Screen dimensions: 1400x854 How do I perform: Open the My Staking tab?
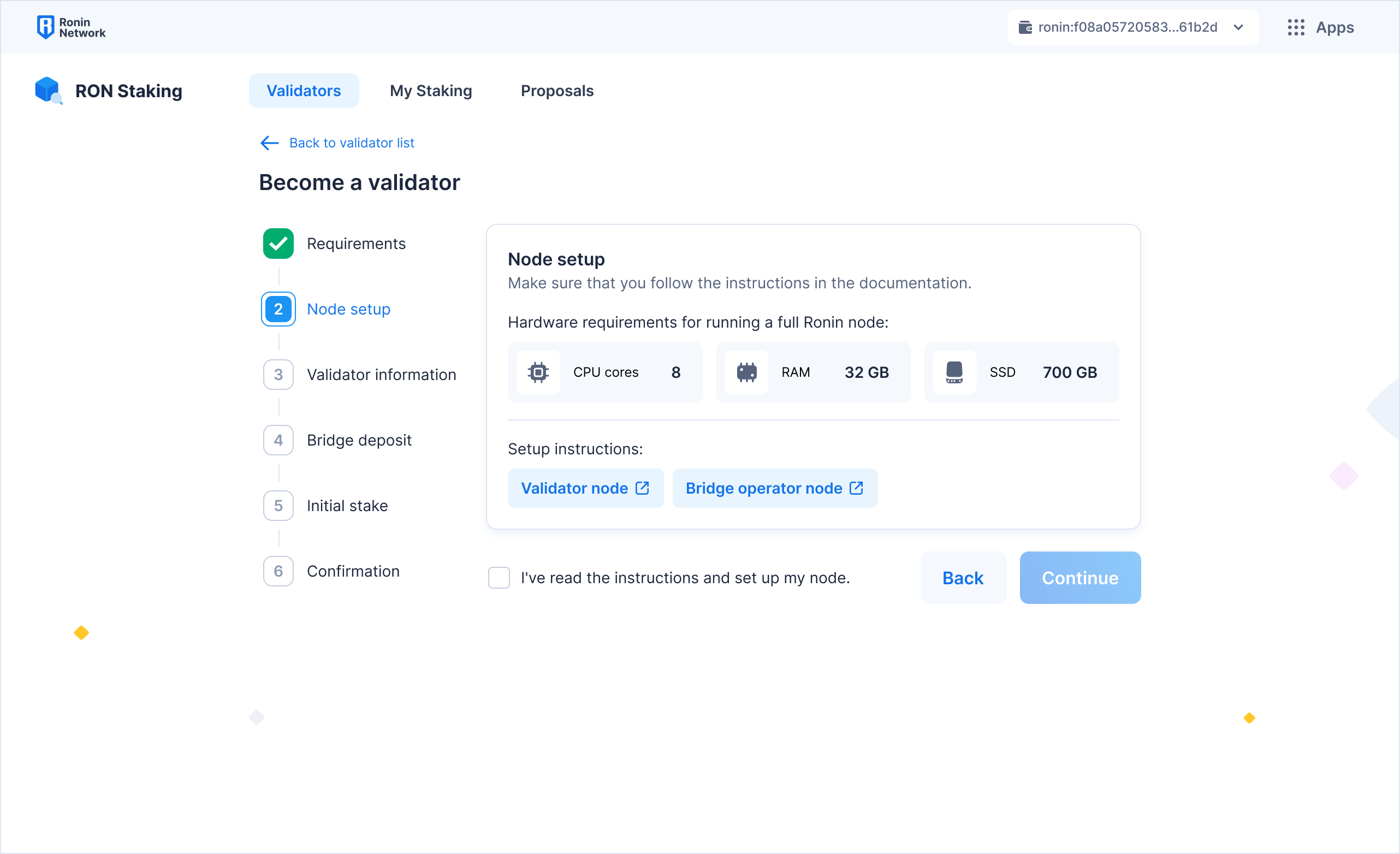tap(431, 91)
